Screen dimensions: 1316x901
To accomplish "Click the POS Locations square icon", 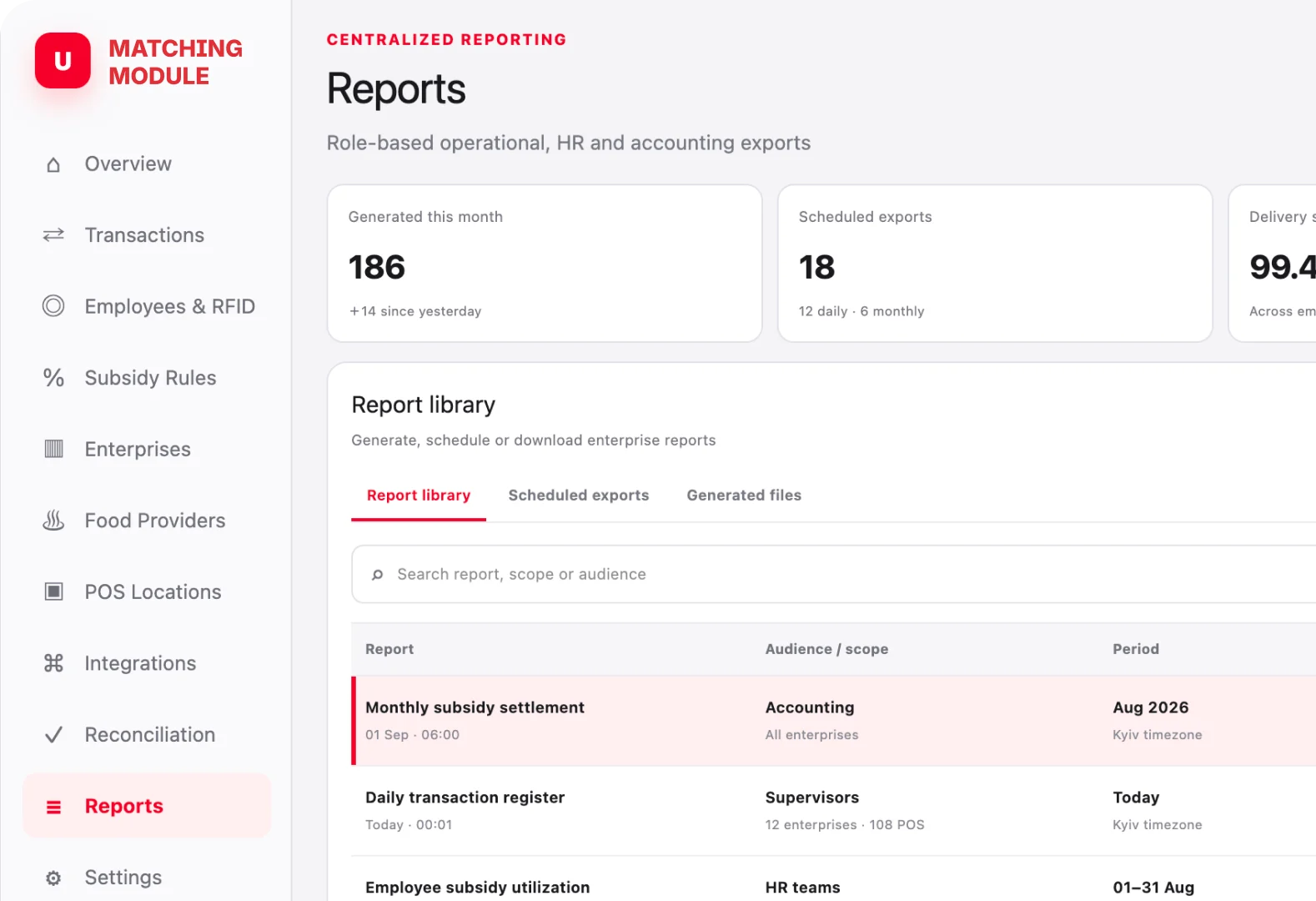I will point(53,591).
